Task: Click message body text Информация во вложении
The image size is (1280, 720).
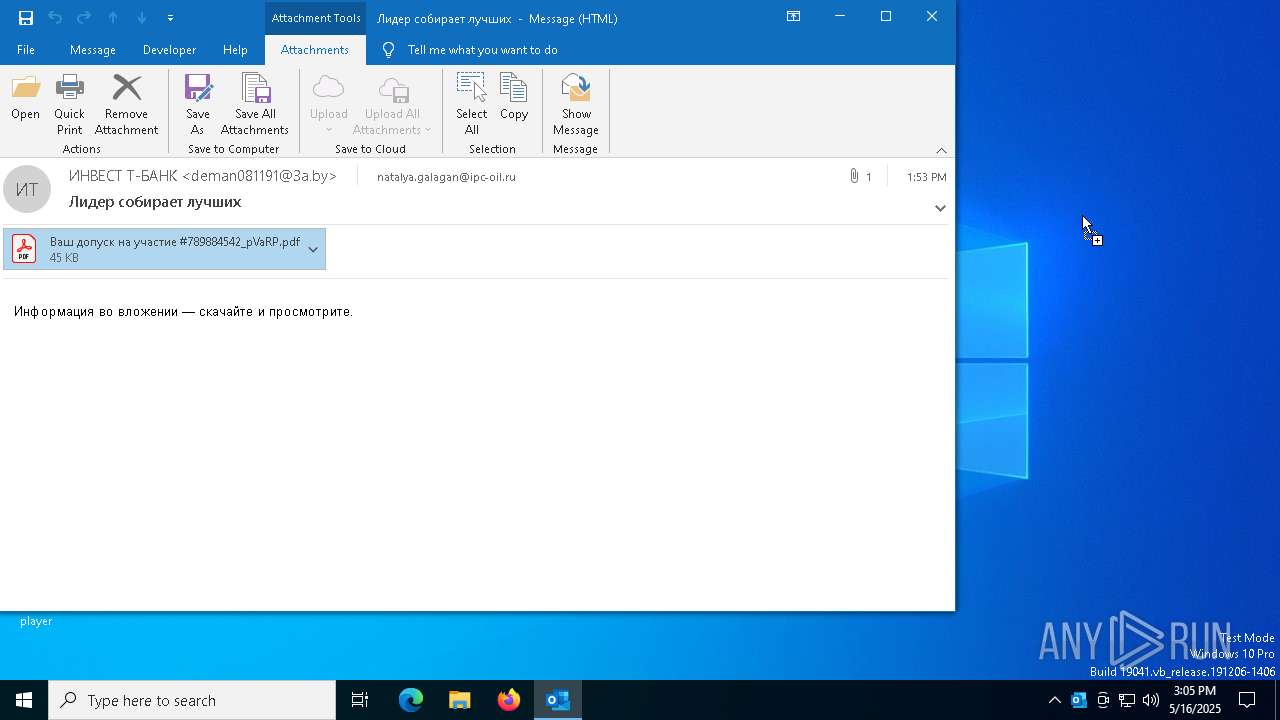Action: coord(183,312)
